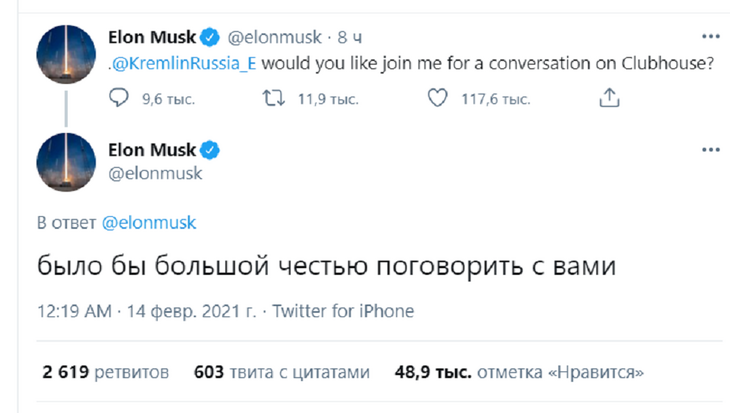This screenshot has height=413, width=730.
Task: Open the reply tweet's three-dot menu
Action: click(x=711, y=149)
